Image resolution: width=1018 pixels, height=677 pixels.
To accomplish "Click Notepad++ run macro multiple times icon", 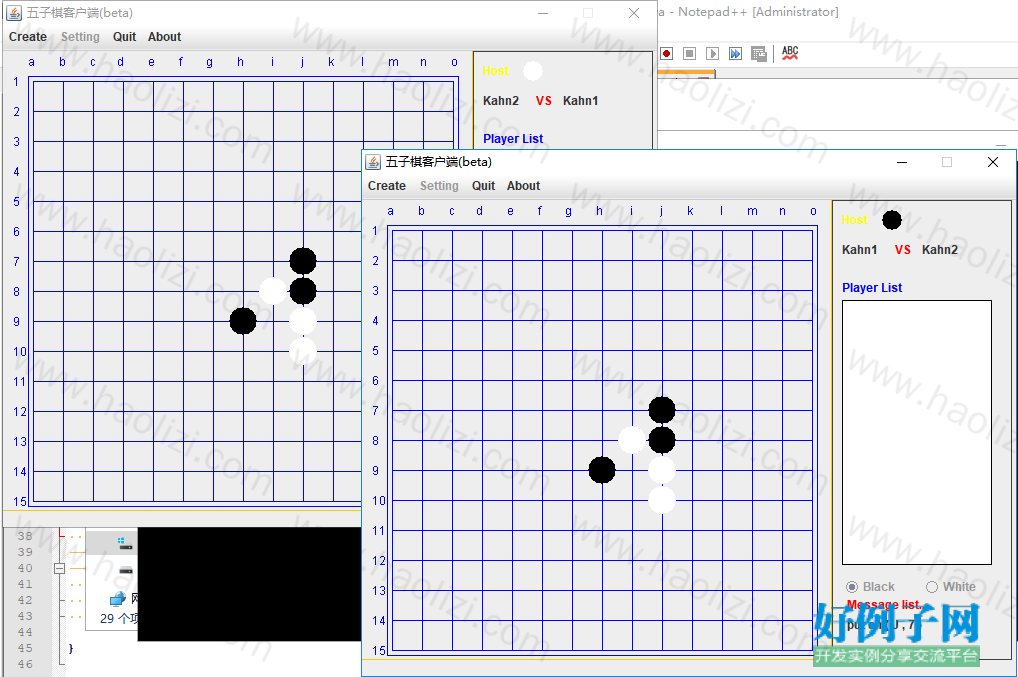I will [x=735, y=53].
